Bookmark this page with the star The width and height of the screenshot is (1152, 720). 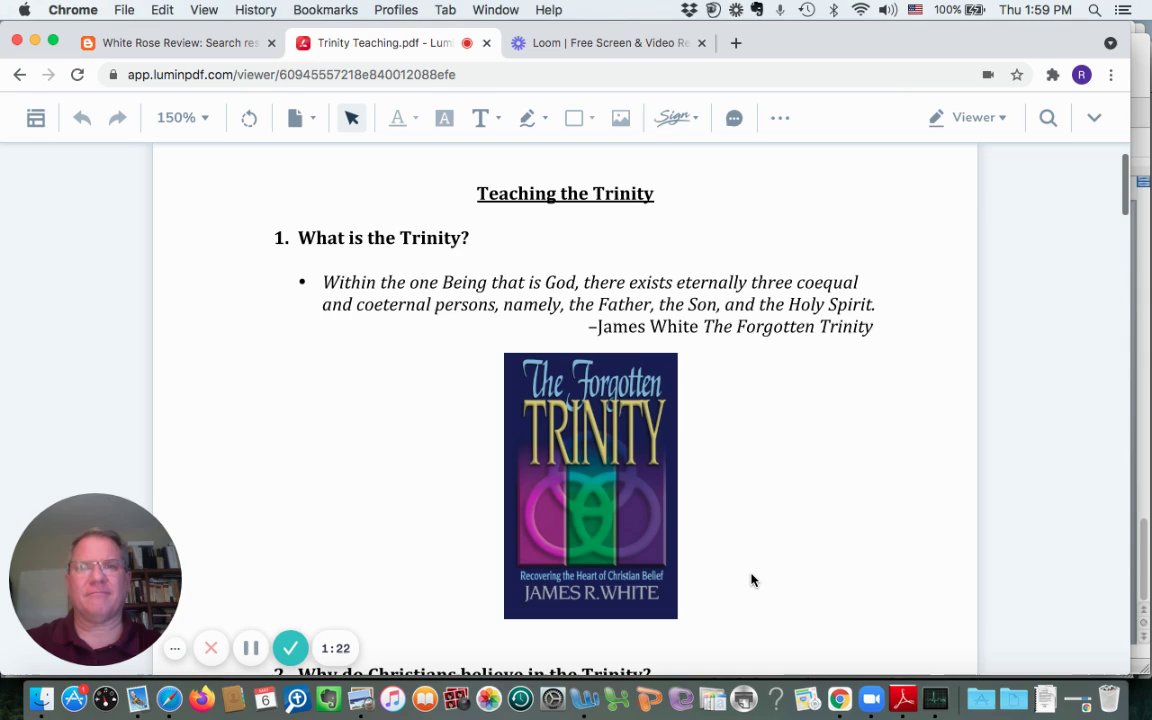click(x=1017, y=74)
